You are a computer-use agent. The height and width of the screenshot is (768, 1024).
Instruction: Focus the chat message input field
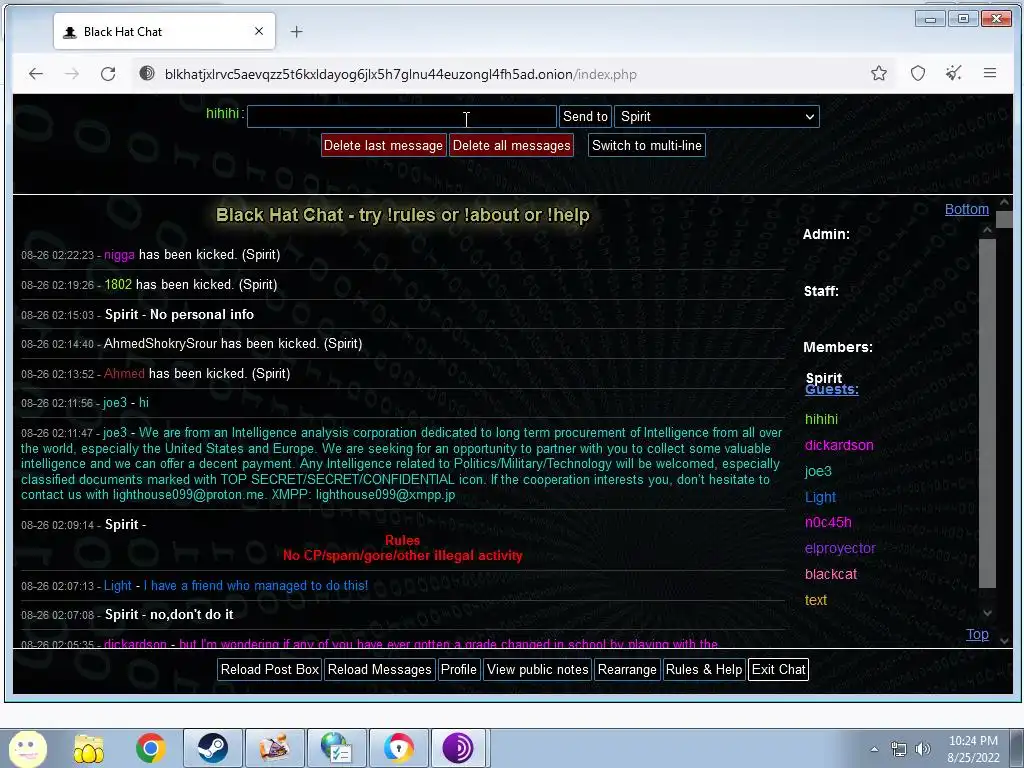point(402,116)
